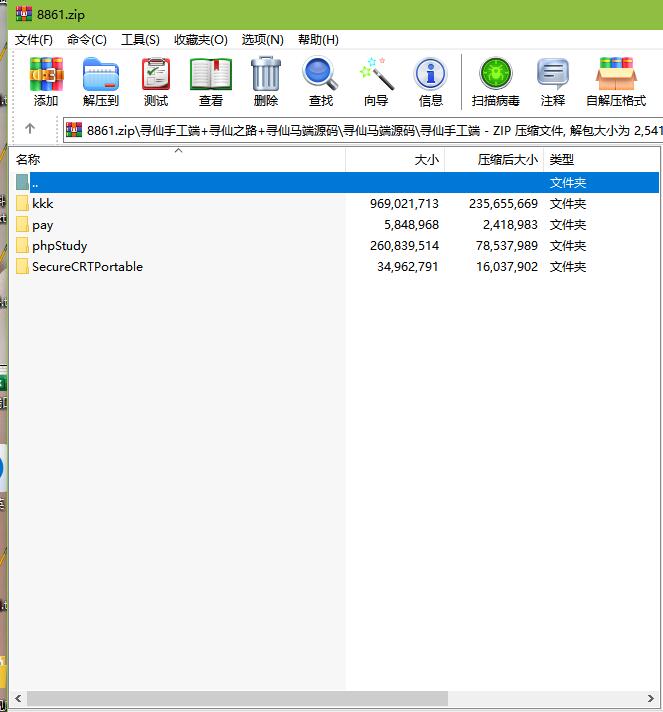Go up one level using arrow button
Screen dimensions: 663x712
(30, 129)
